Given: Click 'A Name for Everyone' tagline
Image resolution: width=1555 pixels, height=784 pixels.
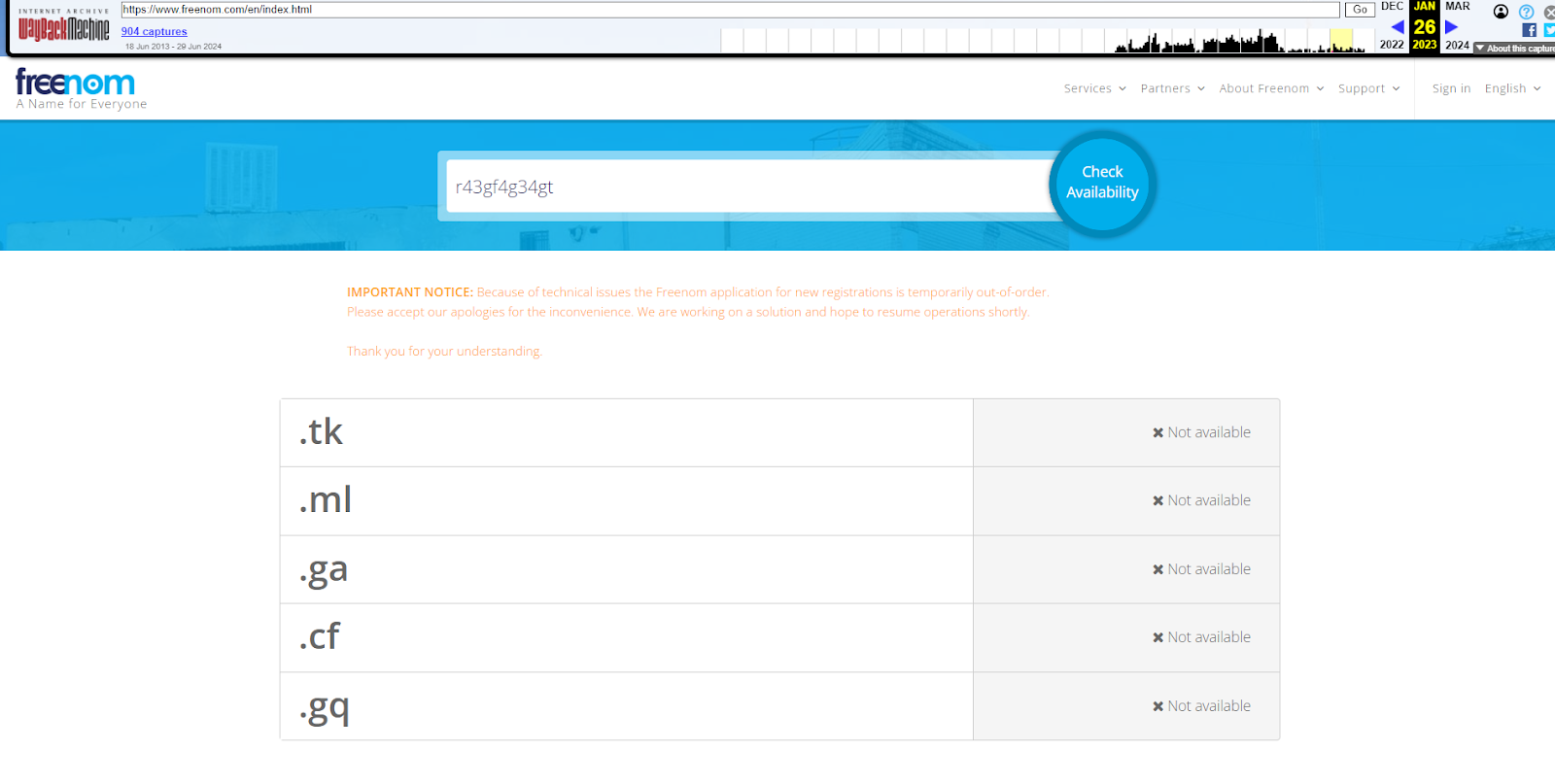Looking at the screenshot, I should click(82, 104).
